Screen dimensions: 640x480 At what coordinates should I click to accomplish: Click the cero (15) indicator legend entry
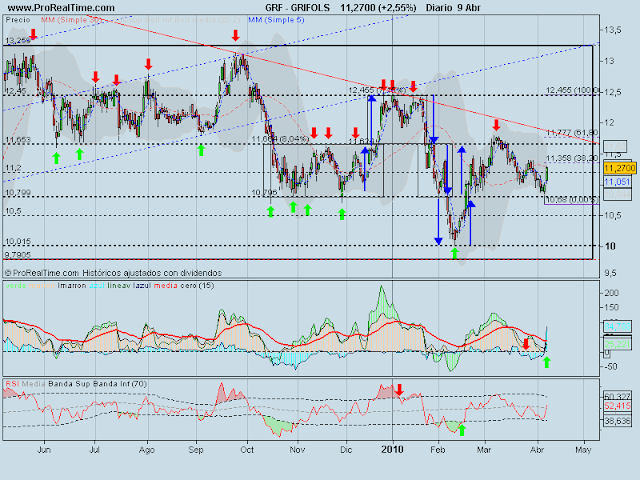coord(197,286)
